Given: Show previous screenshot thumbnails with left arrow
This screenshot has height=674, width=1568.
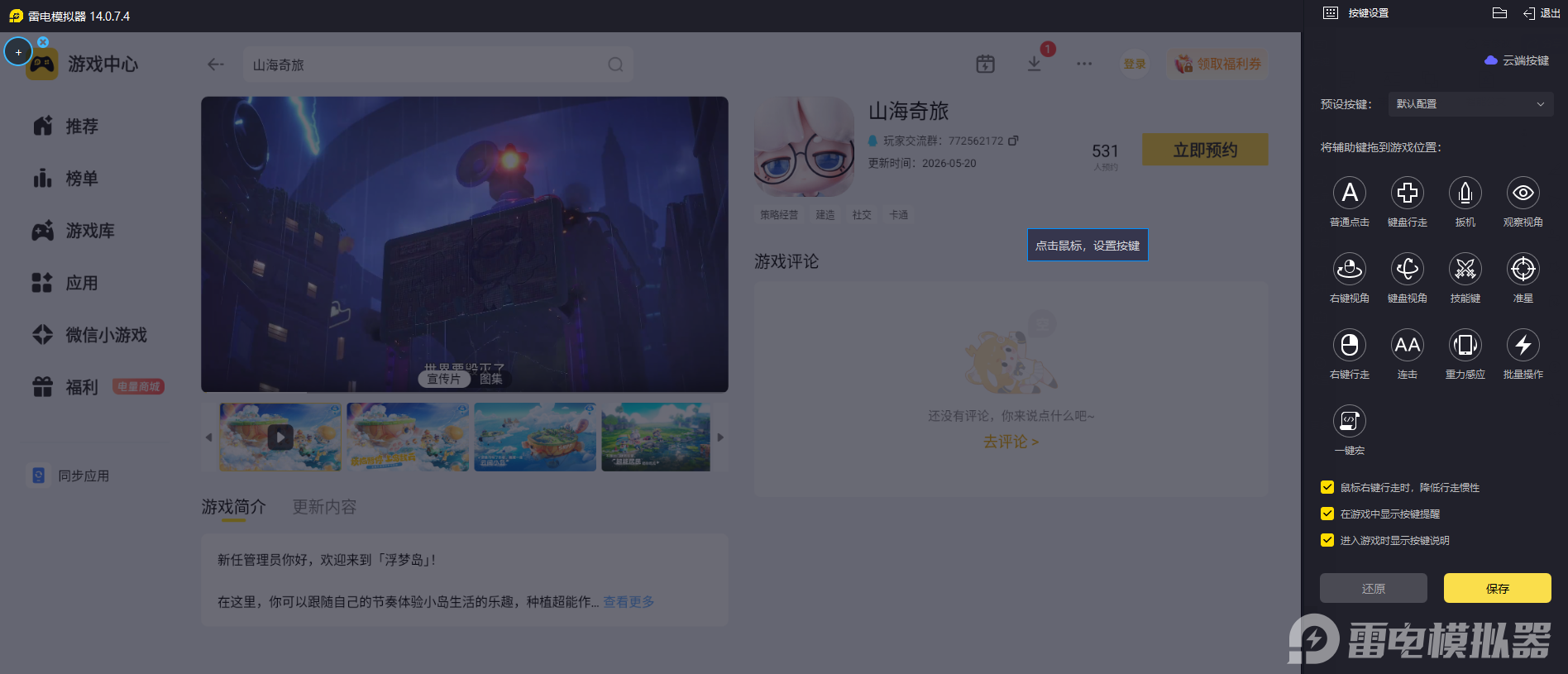Looking at the screenshot, I should pos(208,437).
